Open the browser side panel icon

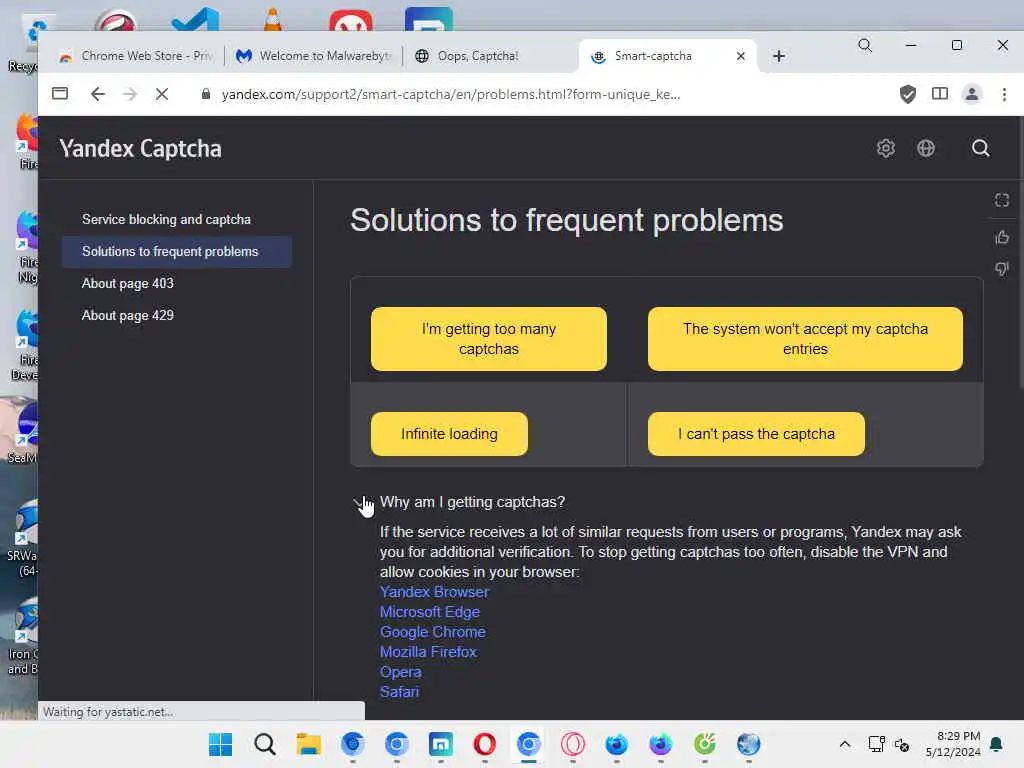[x=940, y=94]
